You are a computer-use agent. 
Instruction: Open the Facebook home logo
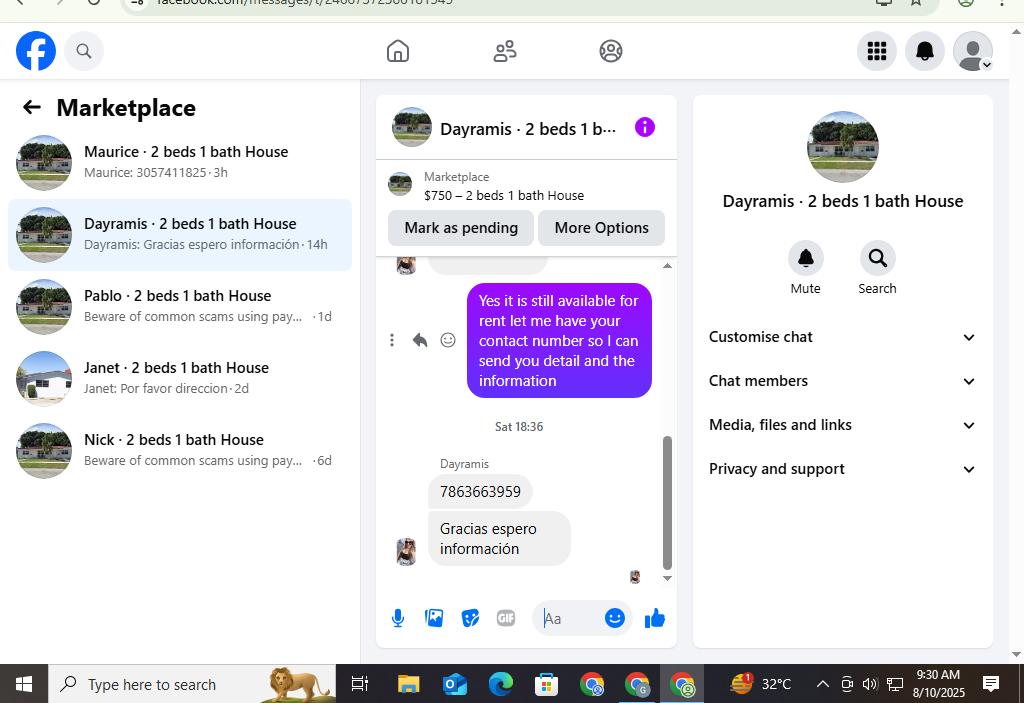36,51
